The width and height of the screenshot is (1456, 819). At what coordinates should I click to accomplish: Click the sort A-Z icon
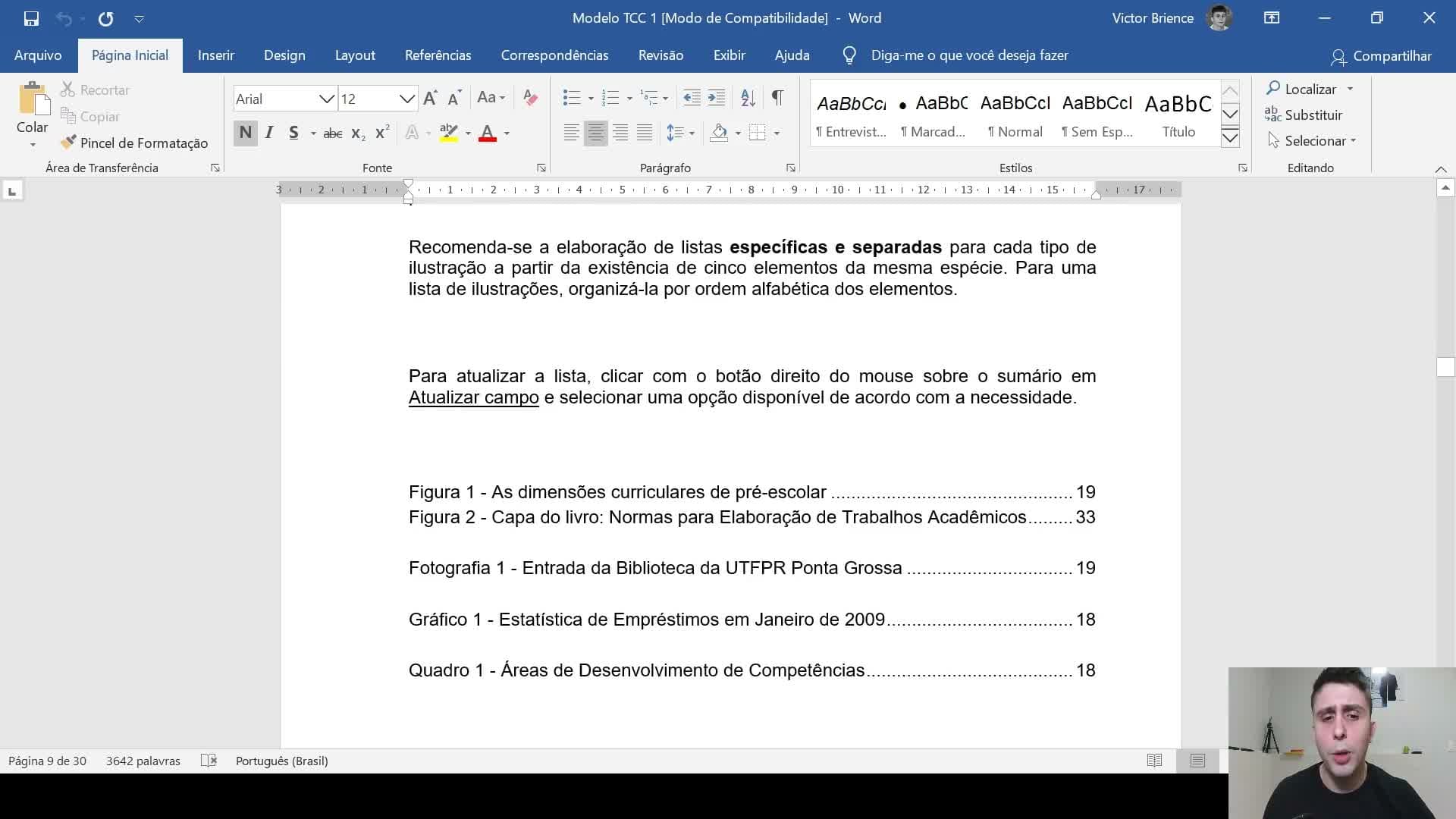(748, 98)
